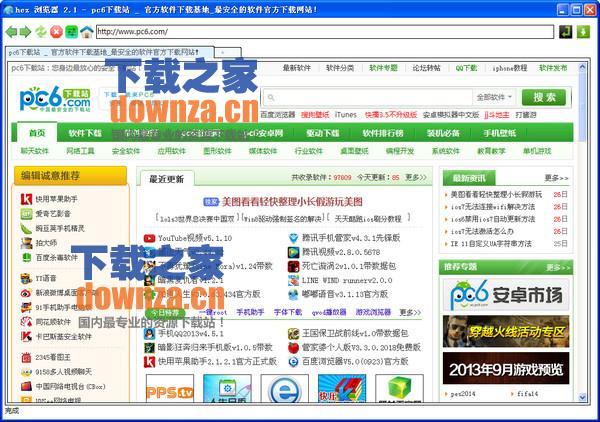Click the 爱奇艺影音 icon in the sidebar
Screen dimensions: 600x422
tap(26, 214)
